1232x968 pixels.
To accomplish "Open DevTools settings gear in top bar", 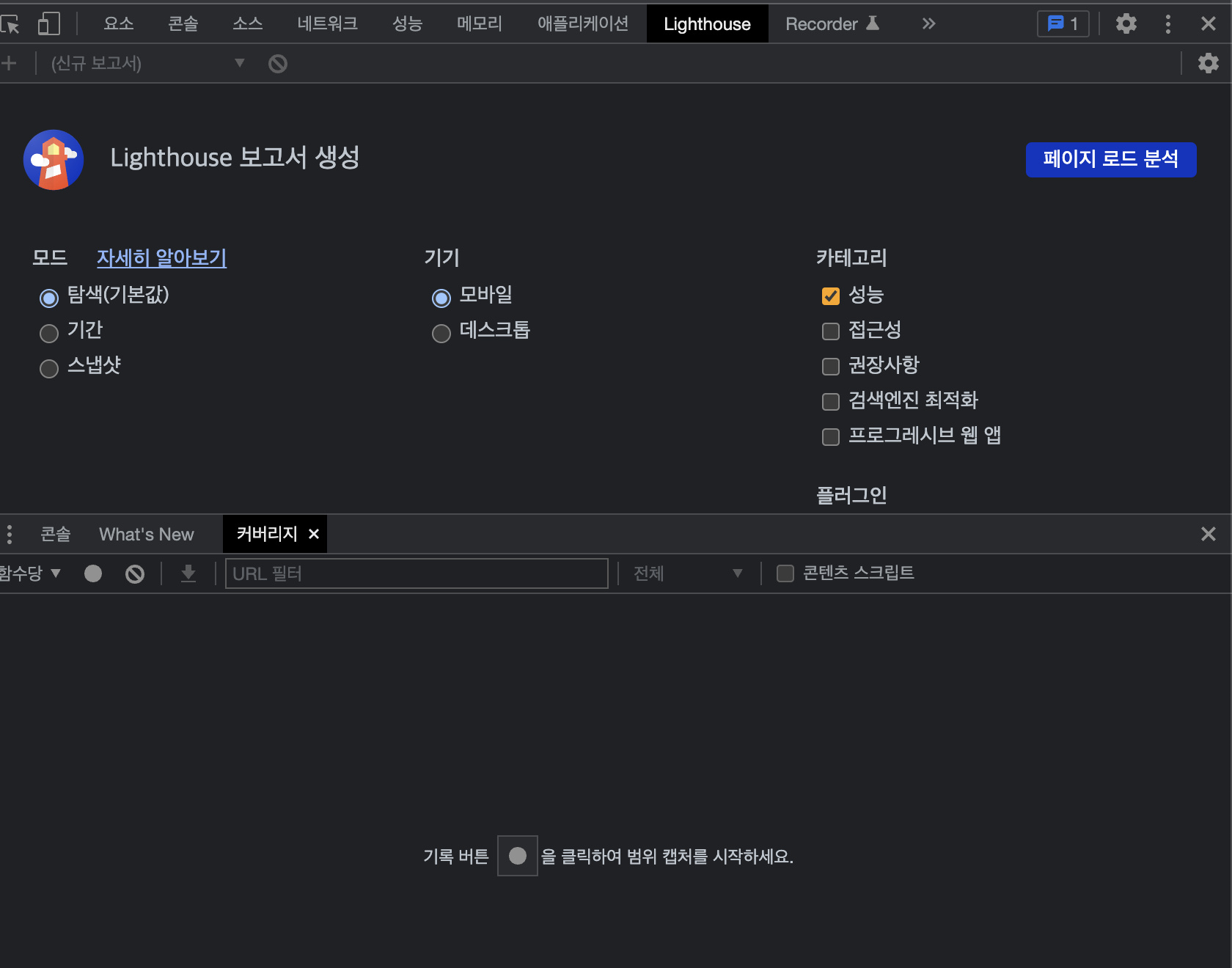I will pyautogui.click(x=1126, y=24).
